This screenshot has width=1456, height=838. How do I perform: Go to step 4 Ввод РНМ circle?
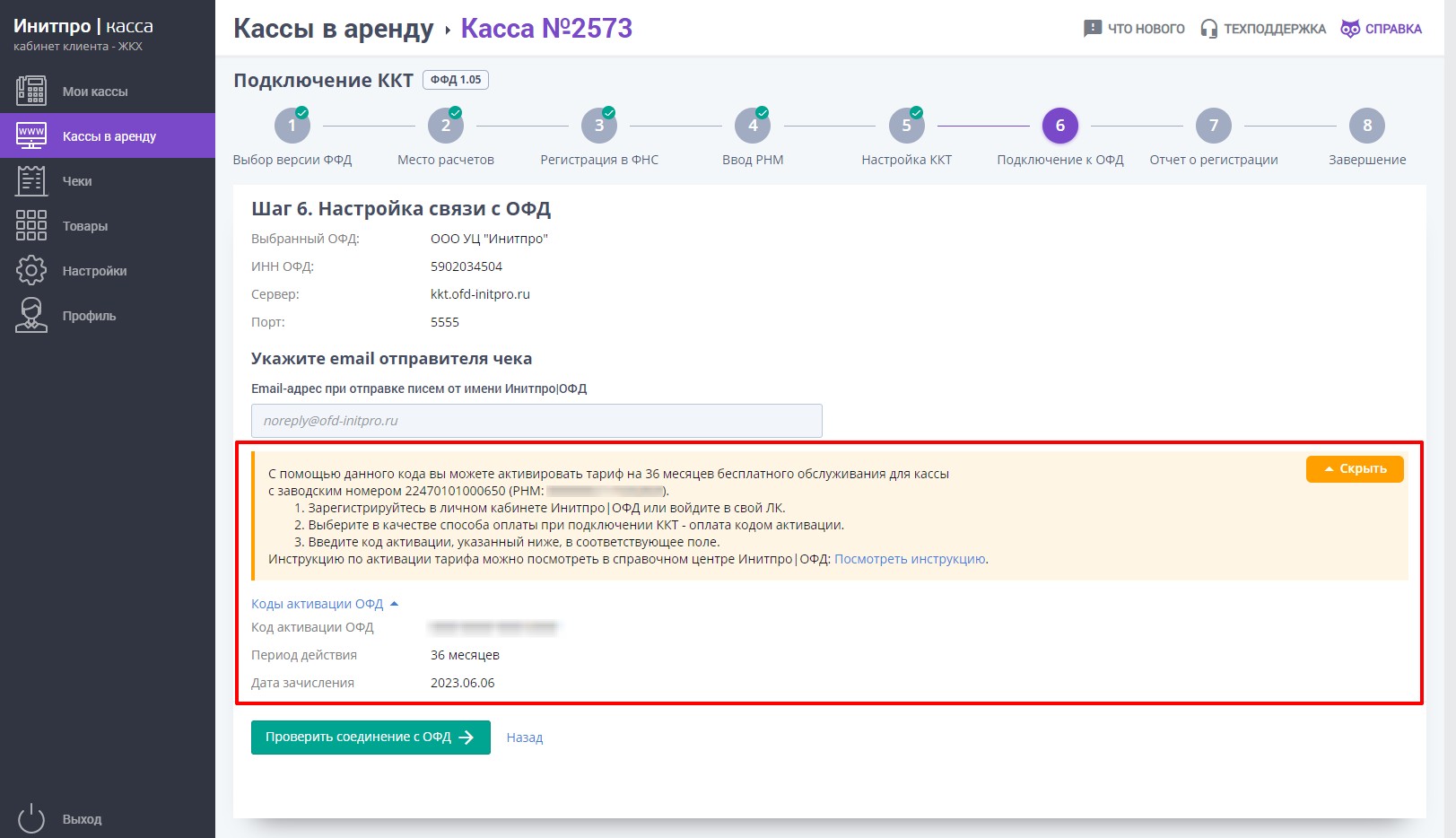[753, 125]
